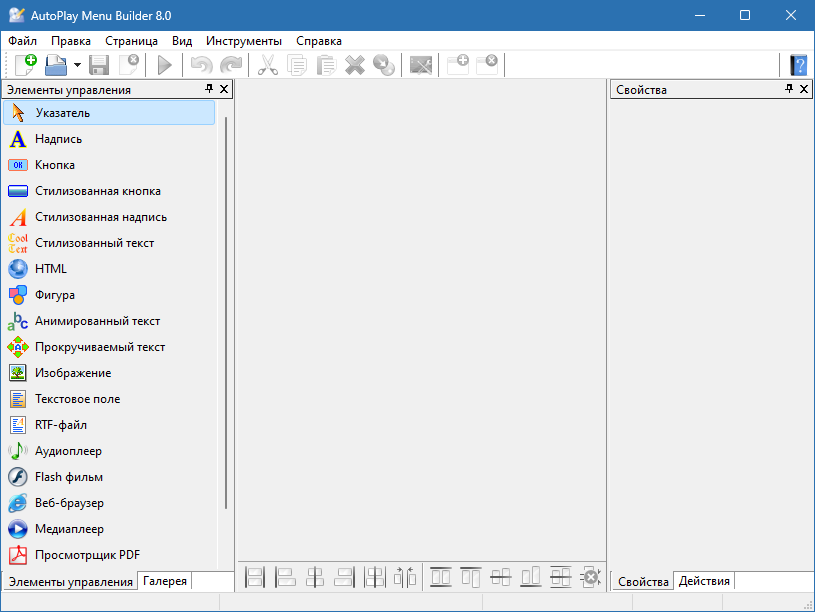Click the second alignment icon in bottom toolbar
815x612 pixels.
point(285,577)
